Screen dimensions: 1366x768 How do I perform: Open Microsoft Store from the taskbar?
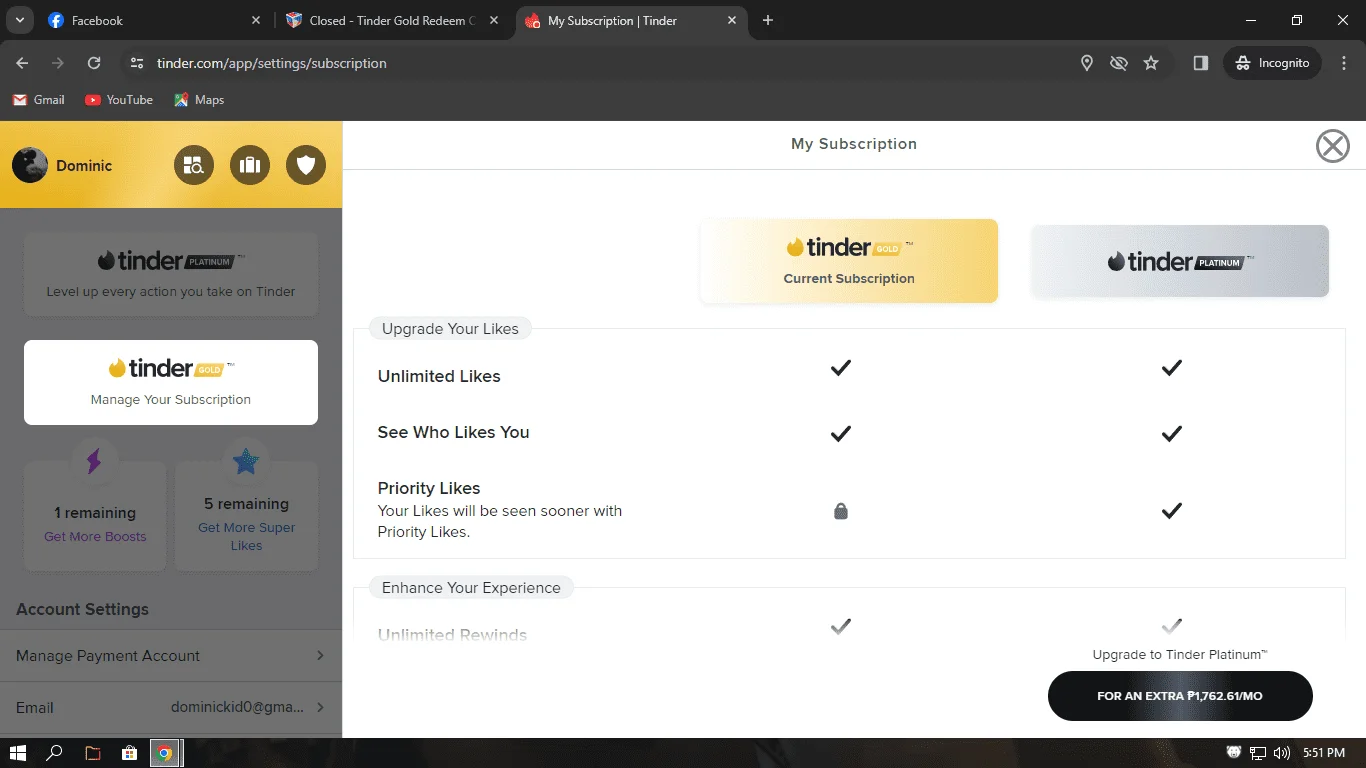[x=129, y=753]
